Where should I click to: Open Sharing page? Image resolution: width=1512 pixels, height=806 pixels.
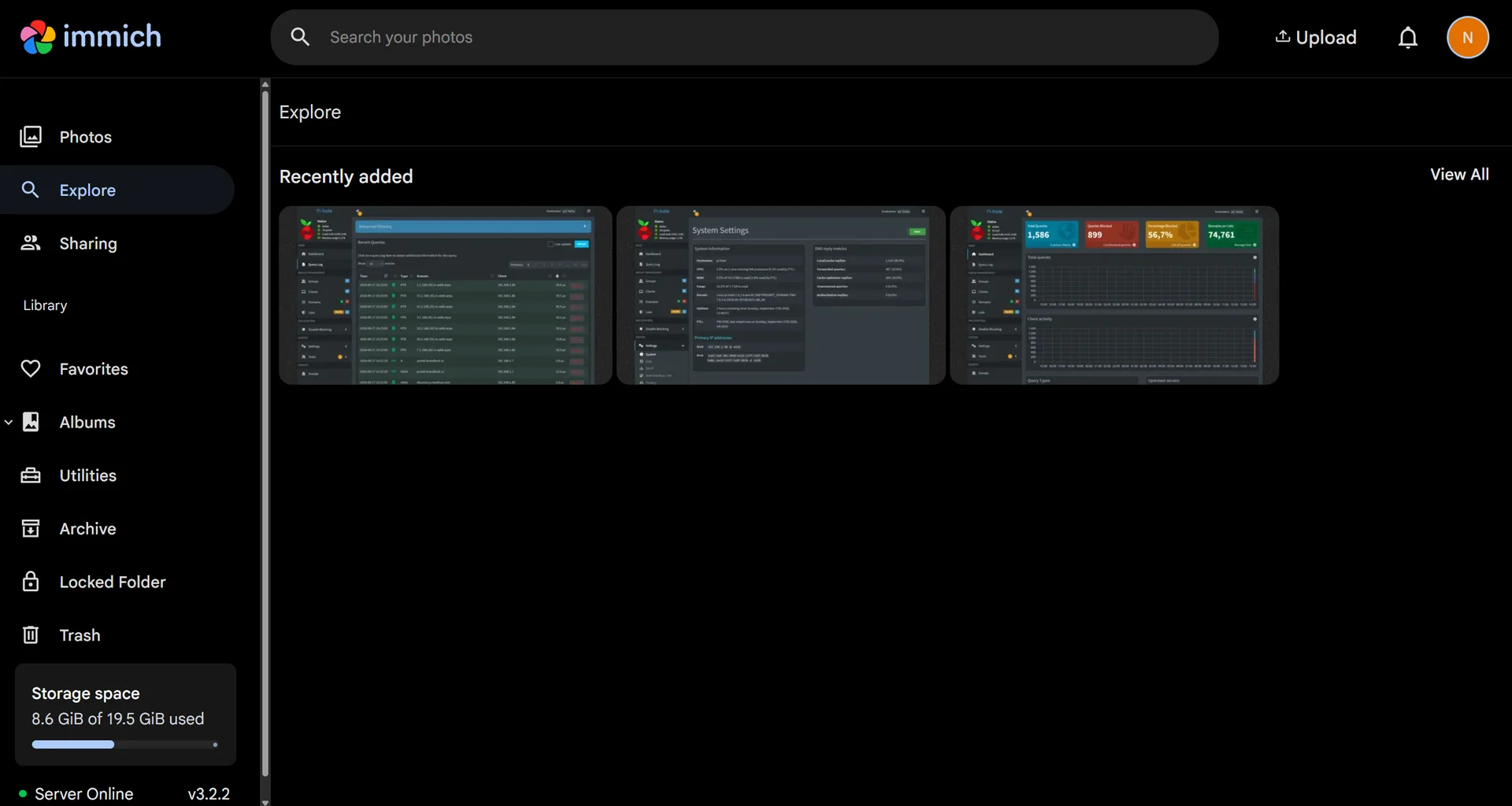tap(88, 244)
